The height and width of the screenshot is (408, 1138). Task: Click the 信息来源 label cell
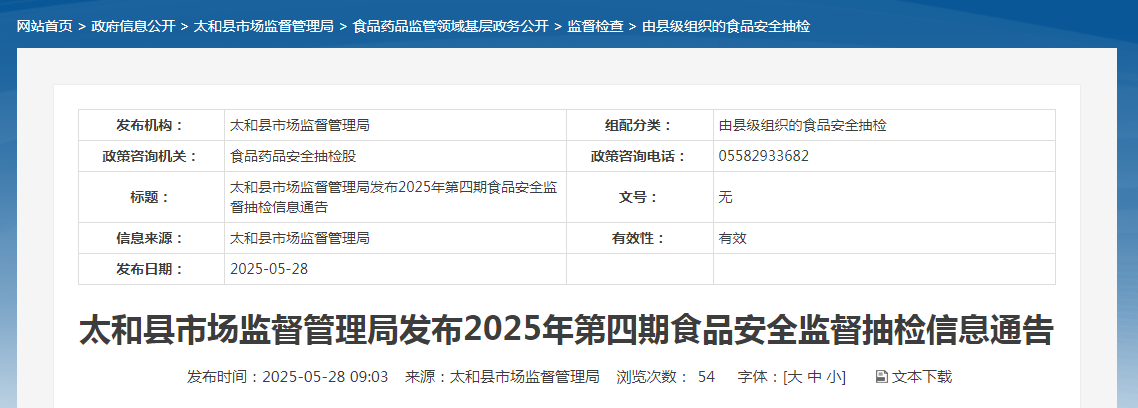[x=151, y=238]
